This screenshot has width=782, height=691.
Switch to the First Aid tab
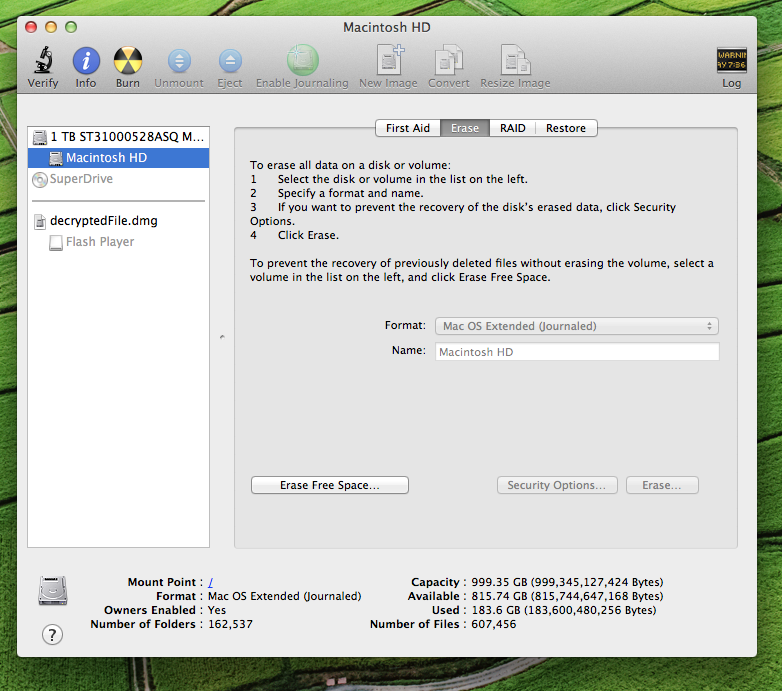[407, 128]
